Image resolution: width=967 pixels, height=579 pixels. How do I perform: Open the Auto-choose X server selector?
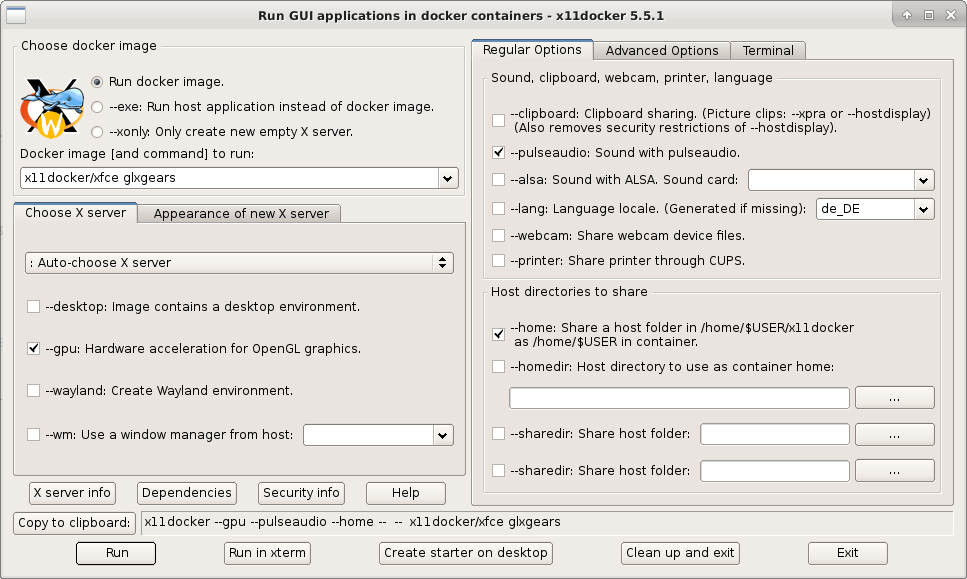click(x=239, y=263)
